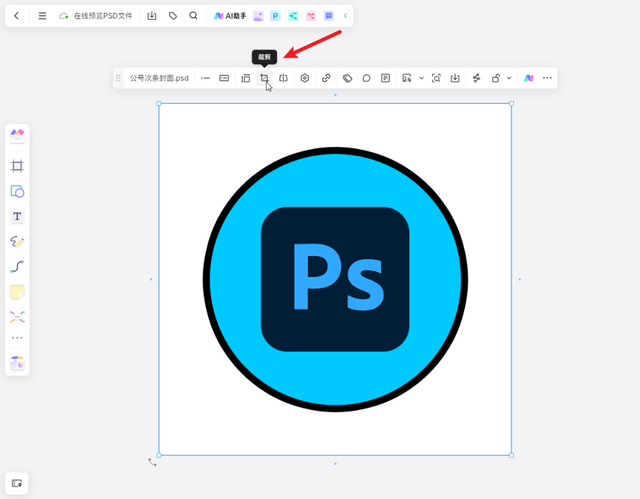Click the purple AI image generation icon

pyautogui.click(x=258, y=16)
